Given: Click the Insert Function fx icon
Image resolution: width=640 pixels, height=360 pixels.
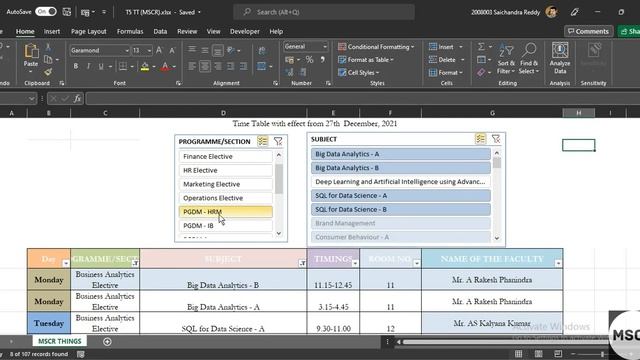Looking at the screenshot, I should (x=77, y=98).
